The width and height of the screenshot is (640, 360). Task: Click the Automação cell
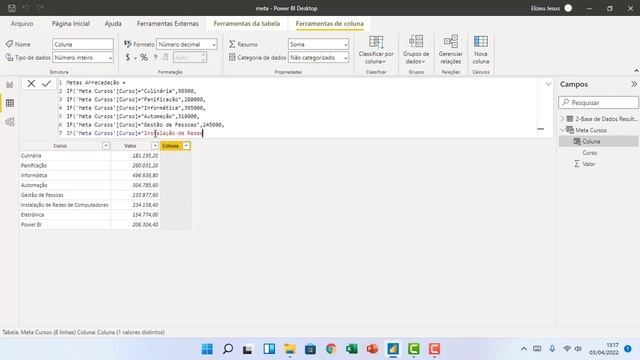pos(65,185)
